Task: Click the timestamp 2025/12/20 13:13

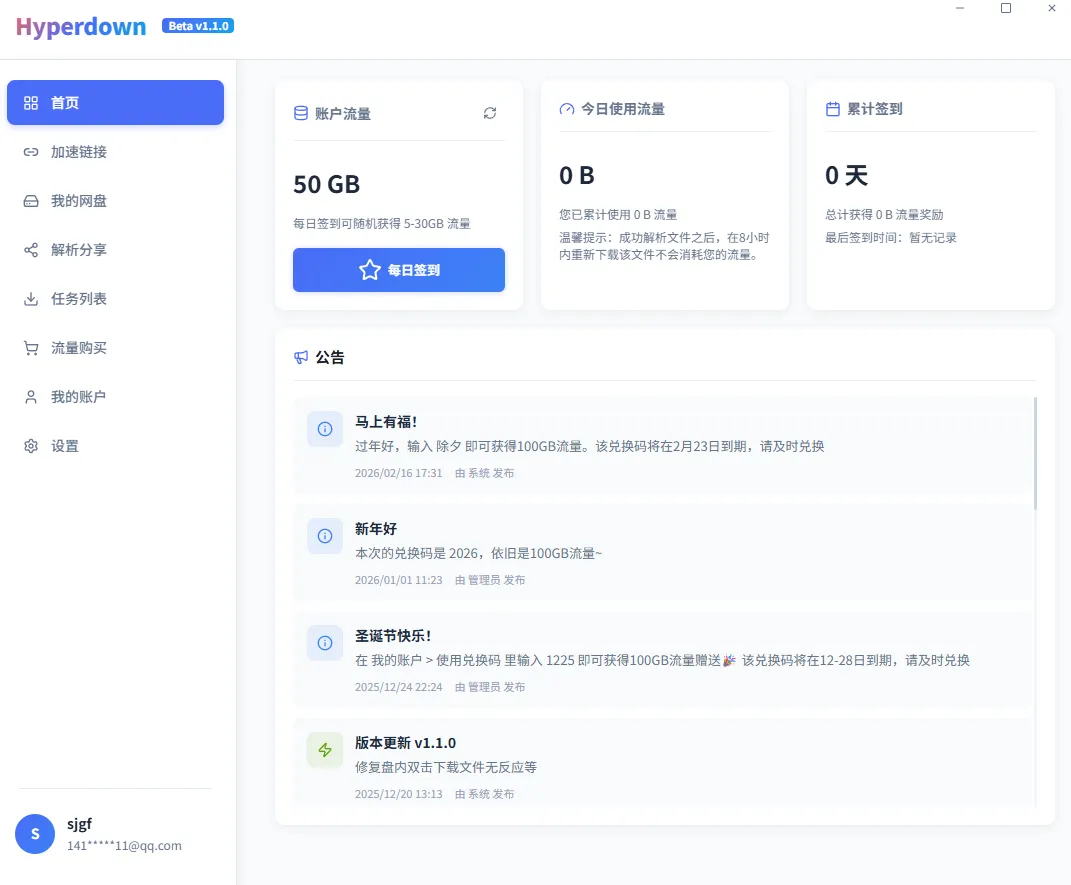Action: 398,794
